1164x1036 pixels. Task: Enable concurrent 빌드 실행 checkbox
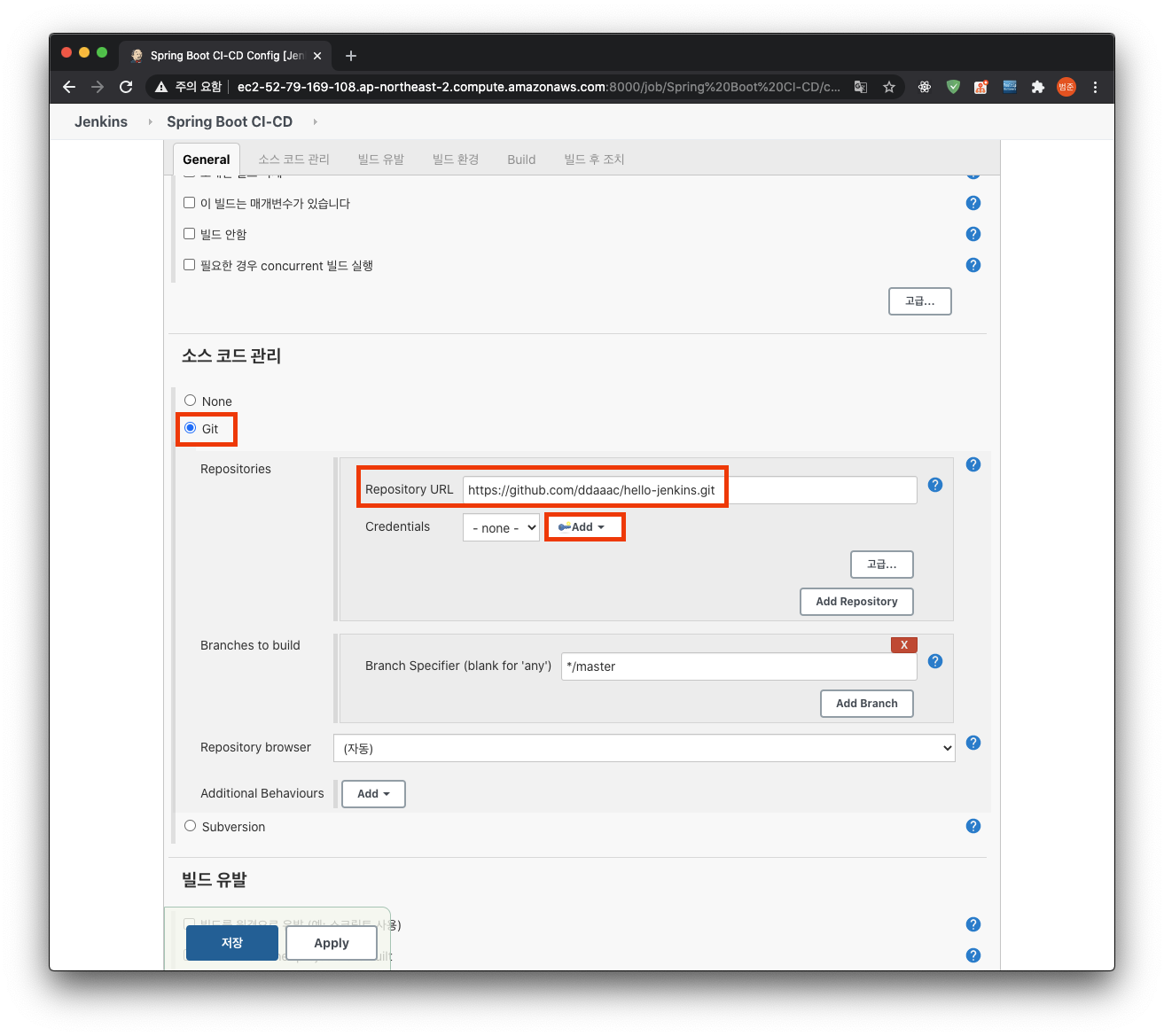[189, 265]
